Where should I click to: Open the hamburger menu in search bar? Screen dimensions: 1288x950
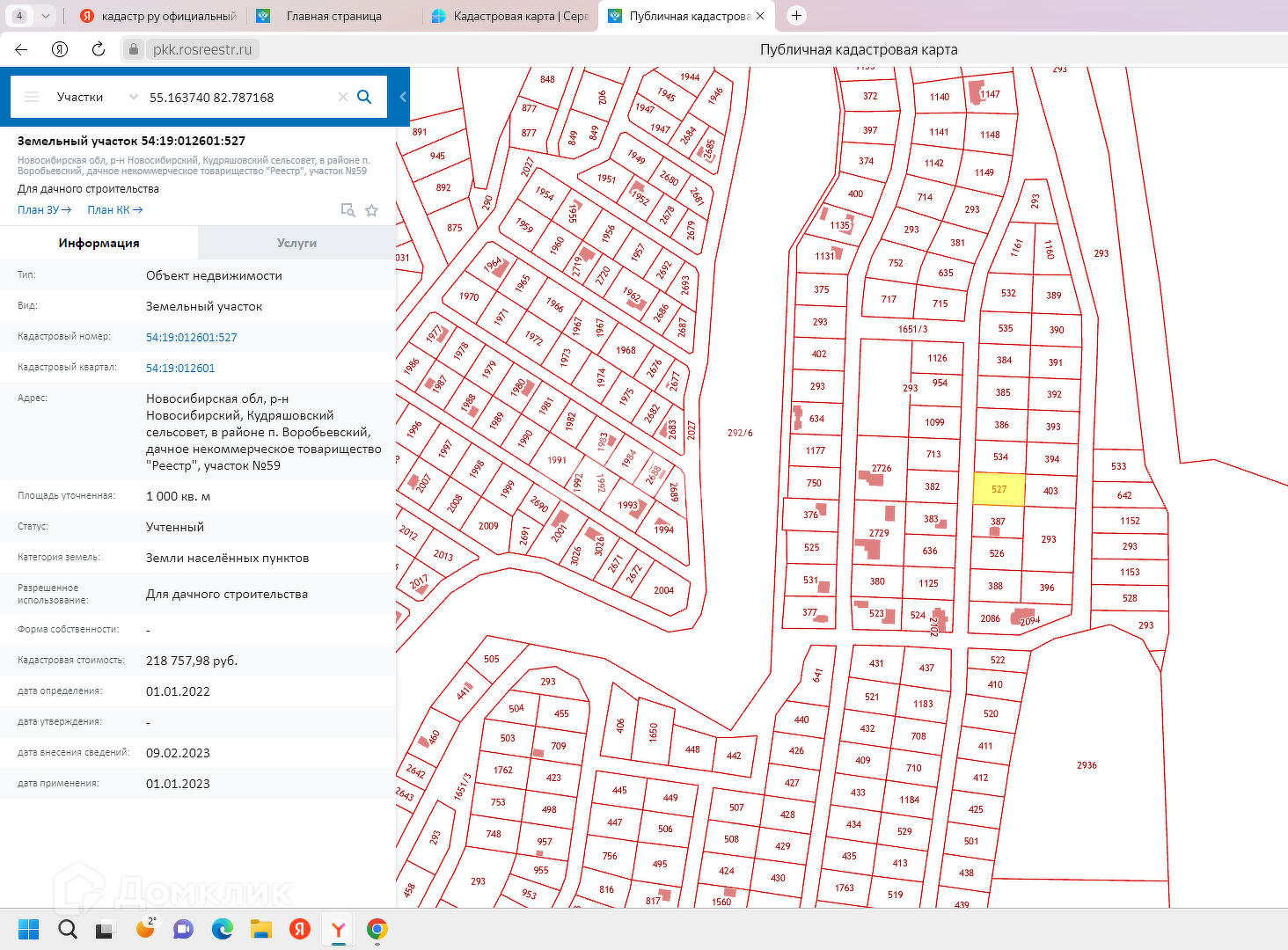click(x=32, y=97)
